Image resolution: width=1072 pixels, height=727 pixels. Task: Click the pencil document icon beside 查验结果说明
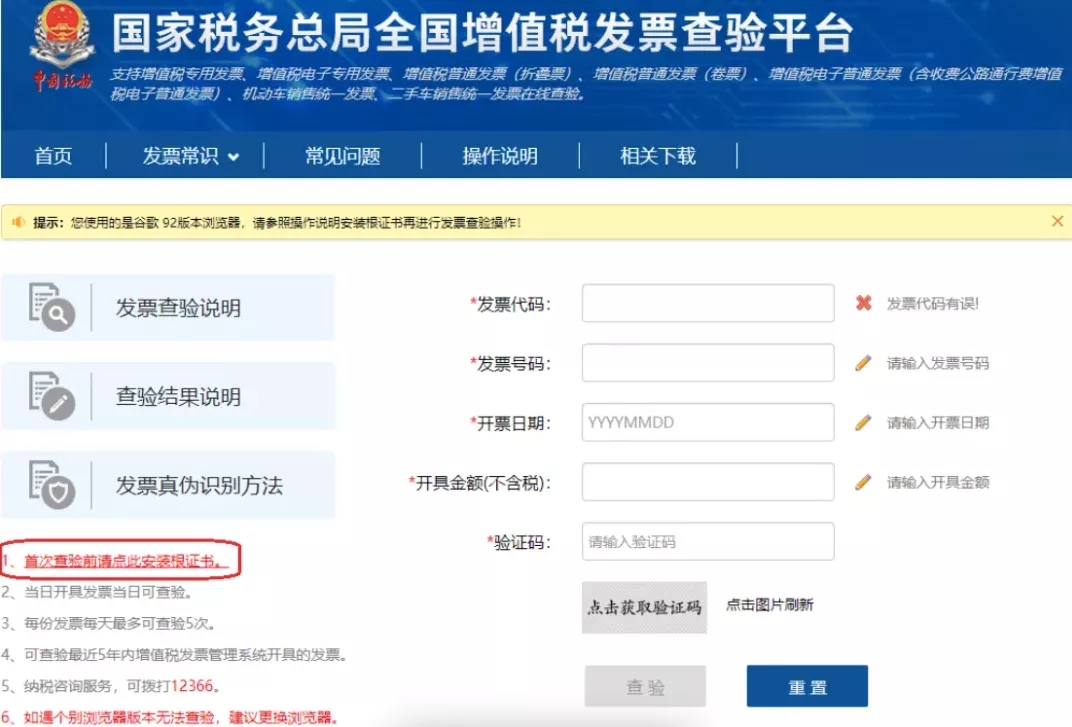click(52, 395)
